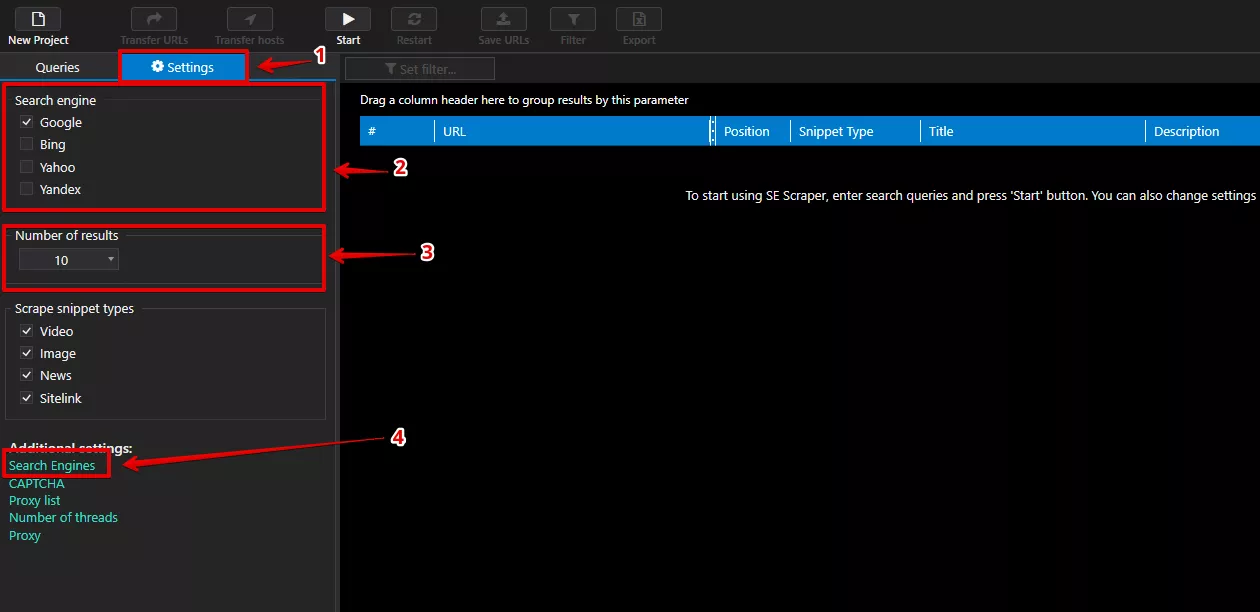The width and height of the screenshot is (1260, 612).
Task: Open the Filter toolbar icon
Action: tap(573, 19)
